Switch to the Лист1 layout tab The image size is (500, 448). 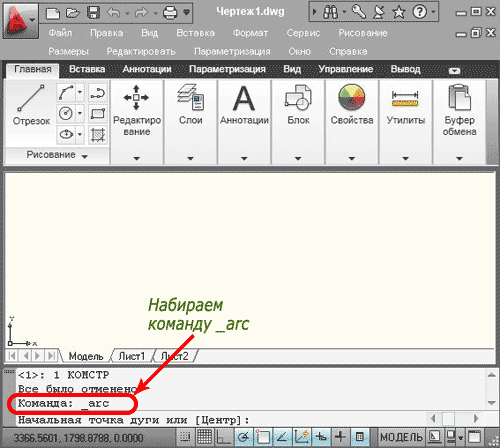pyautogui.click(x=132, y=356)
